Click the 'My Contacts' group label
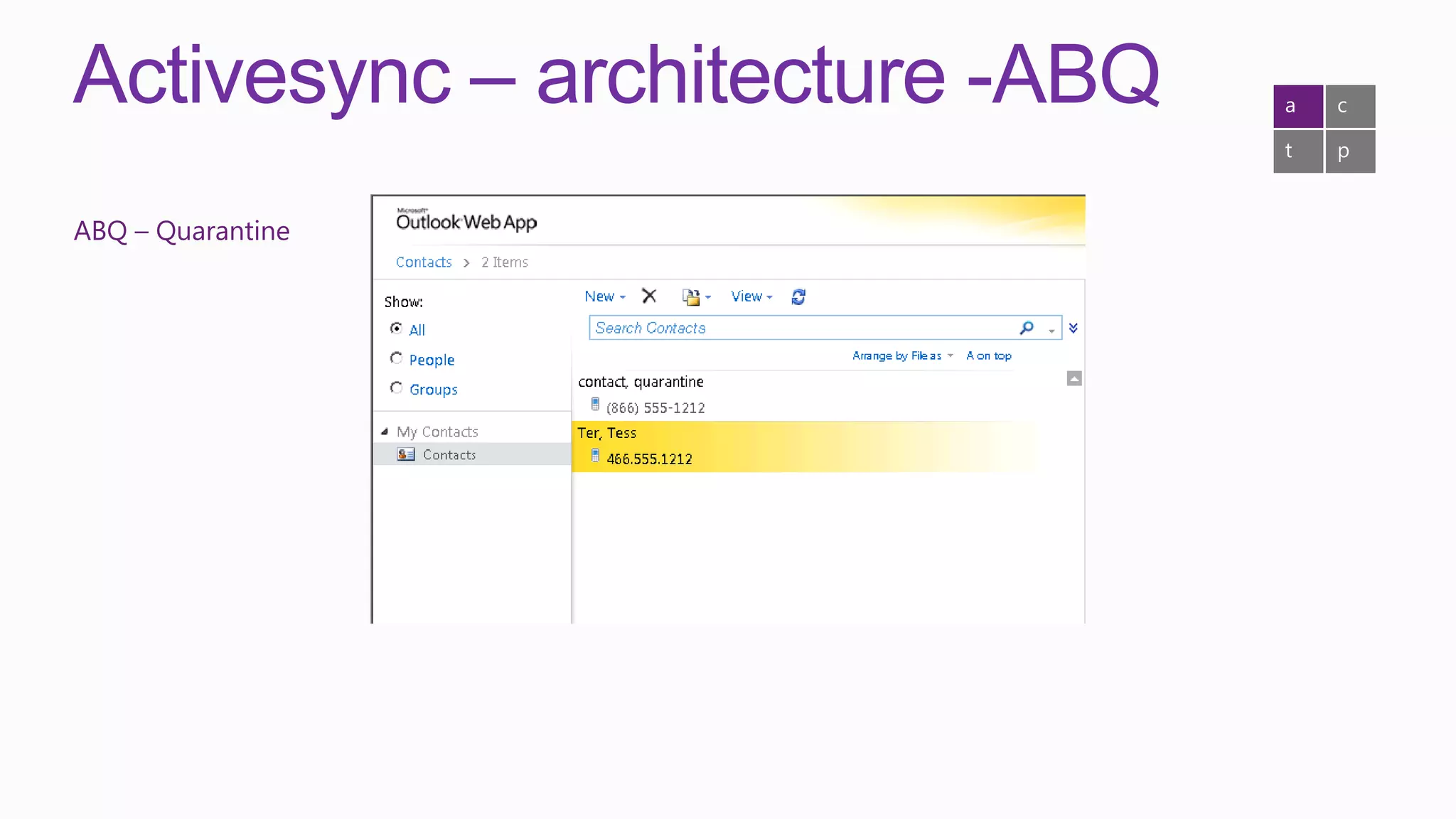This screenshot has width=1456, height=819. pyautogui.click(x=437, y=432)
